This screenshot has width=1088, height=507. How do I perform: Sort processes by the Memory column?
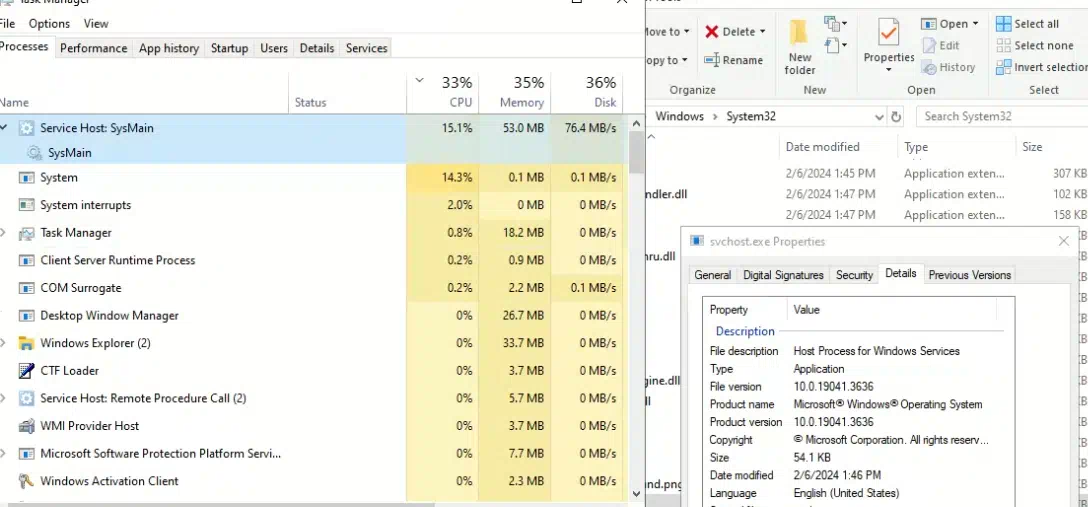click(514, 91)
